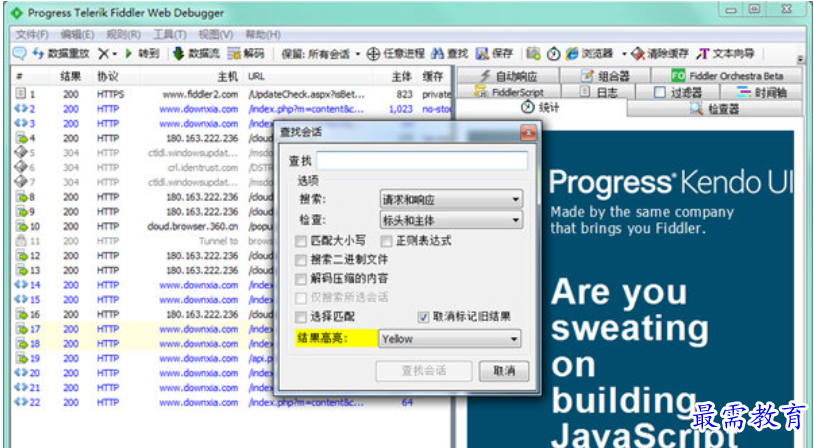
Task: Open the 检查 标头和主体 combo box
Action: (451, 220)
